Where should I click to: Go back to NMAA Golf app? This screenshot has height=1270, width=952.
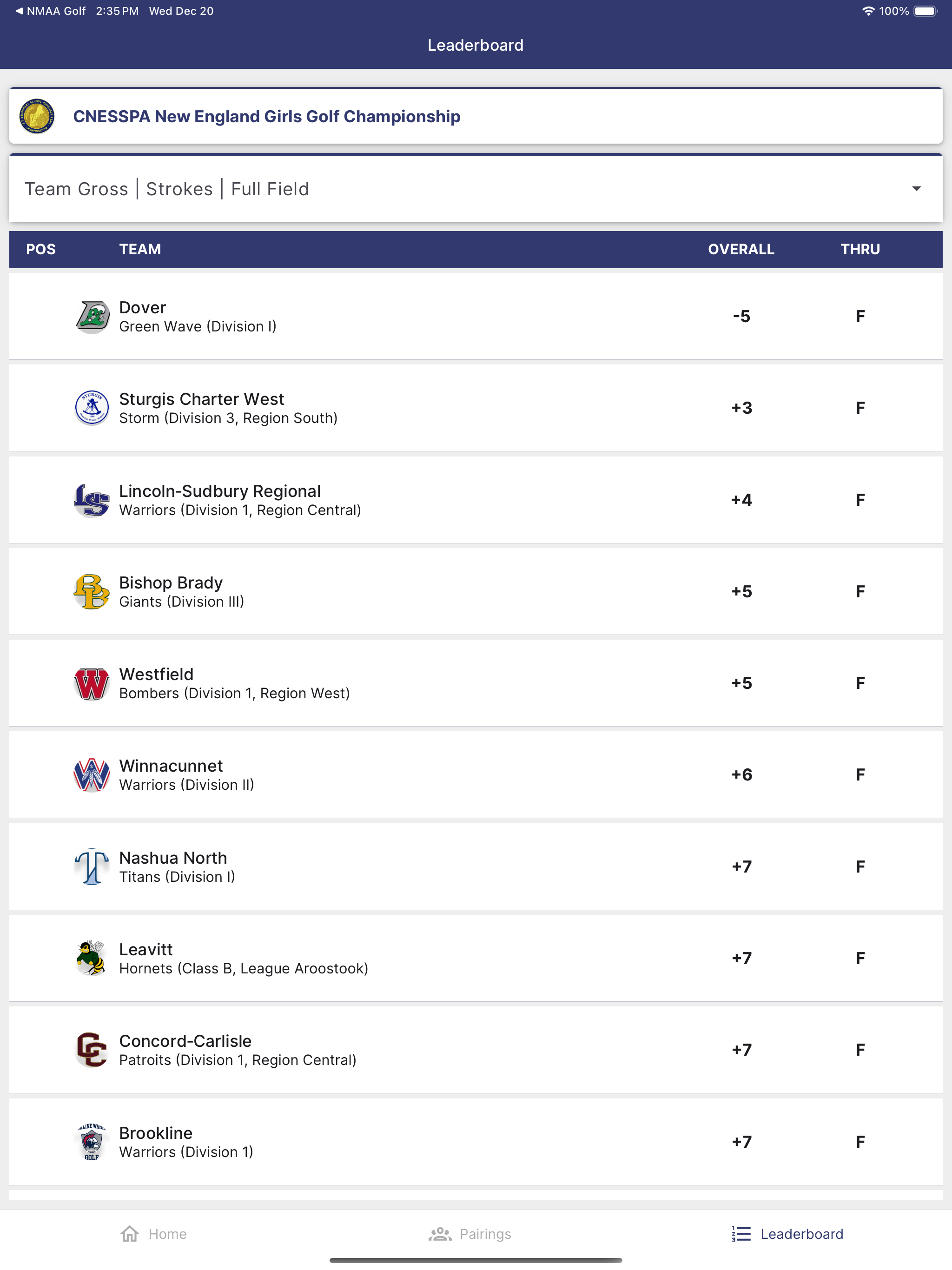click(51, 11)
